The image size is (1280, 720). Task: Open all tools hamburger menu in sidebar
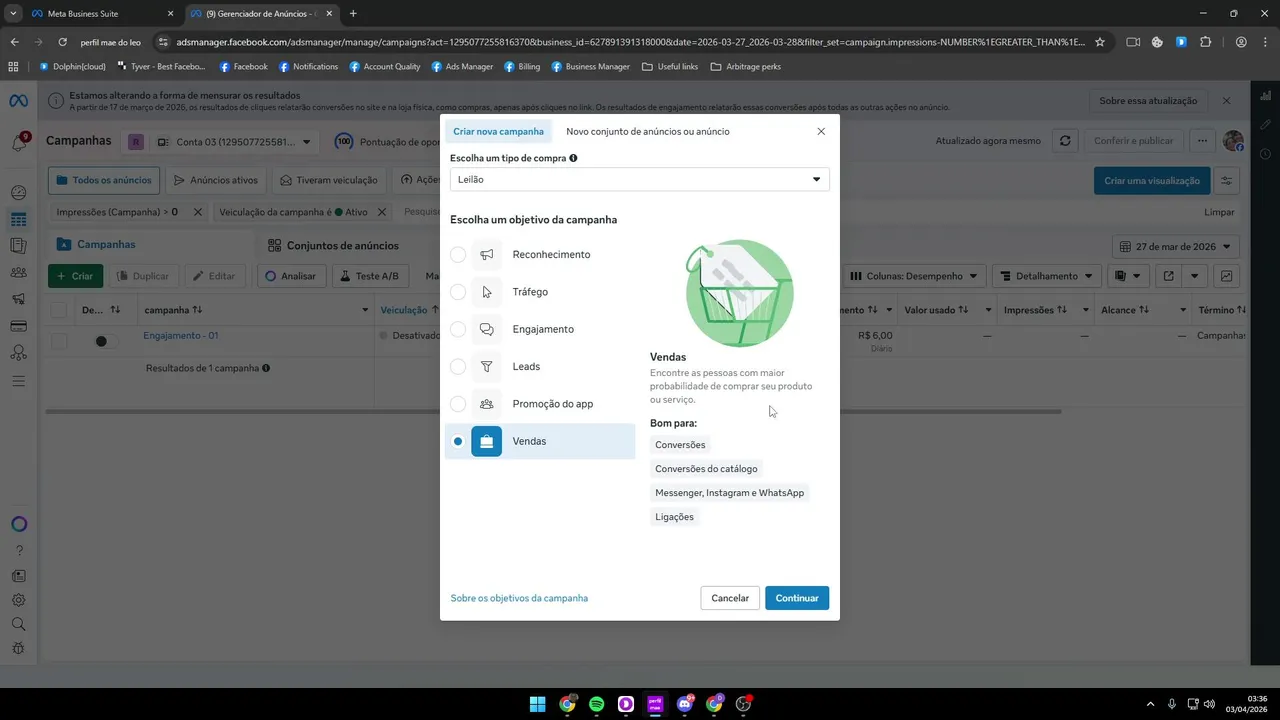click(18, 381)
